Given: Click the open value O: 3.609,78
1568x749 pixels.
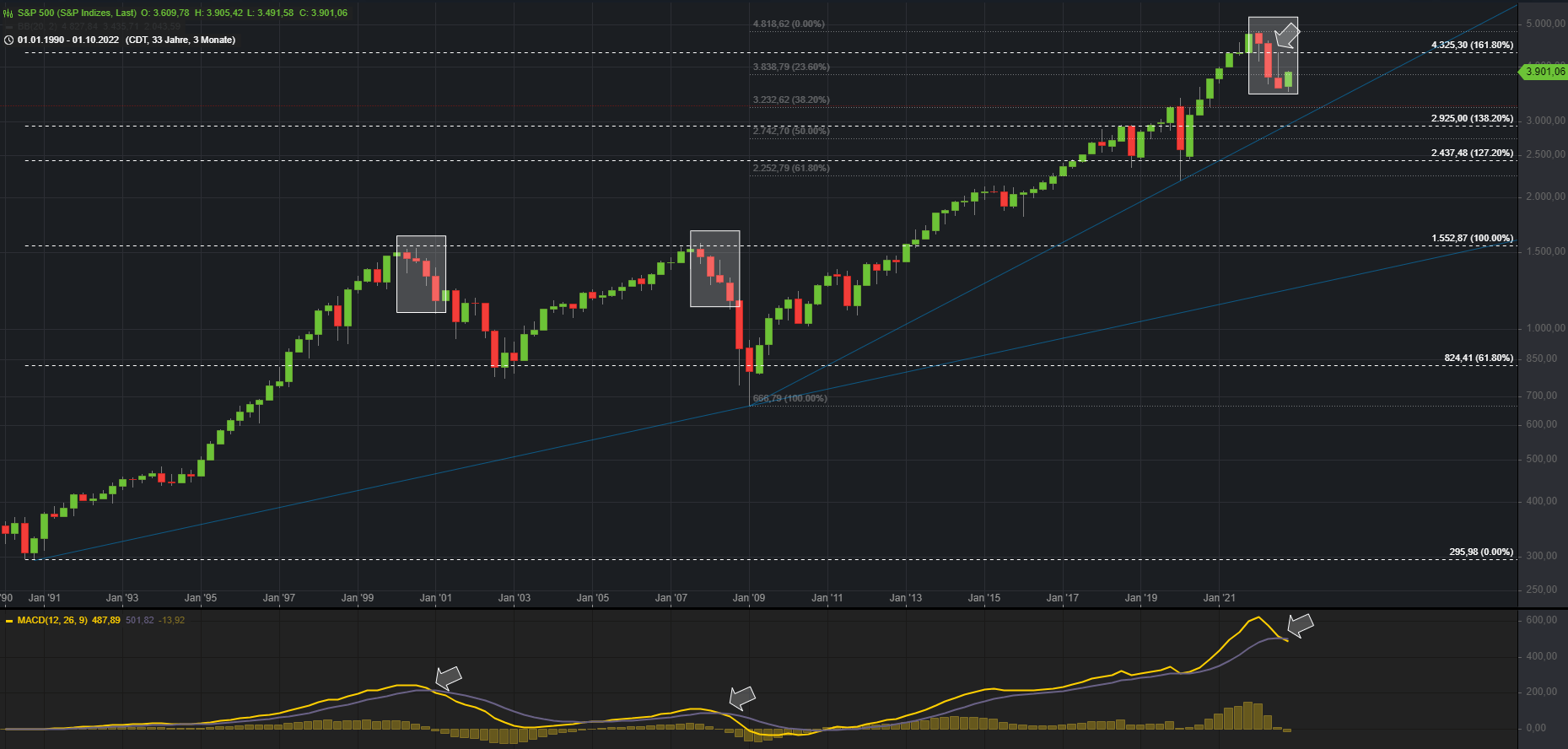Looking at the screenshot, I should click(x=165, y=13).
